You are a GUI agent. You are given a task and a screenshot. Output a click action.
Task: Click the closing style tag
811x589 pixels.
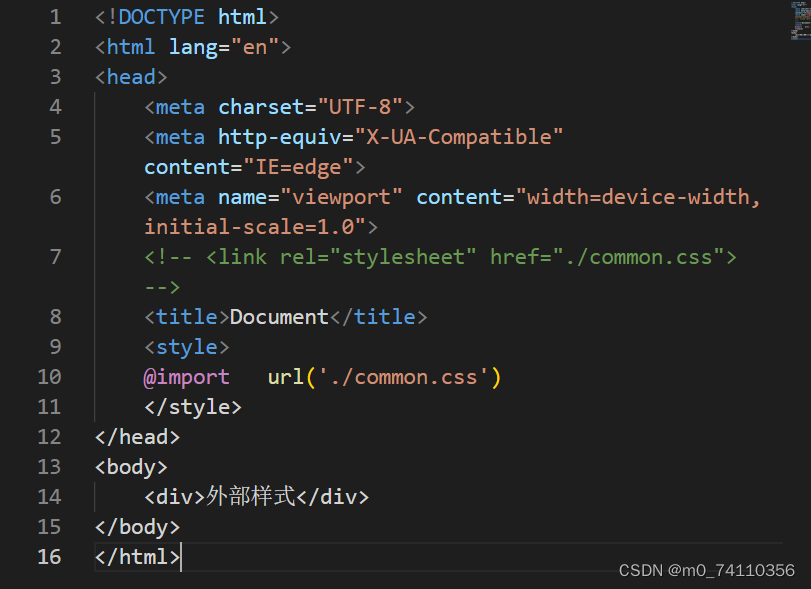tap(193, 407)
